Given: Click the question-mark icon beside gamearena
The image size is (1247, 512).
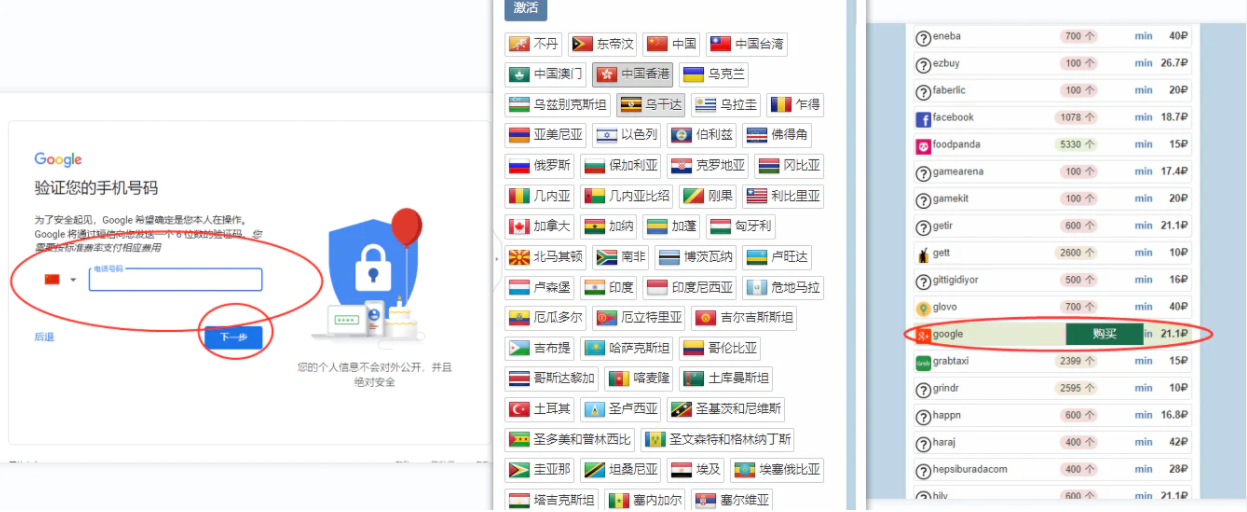Looking at the screenshot, I should tap(923, 173).
